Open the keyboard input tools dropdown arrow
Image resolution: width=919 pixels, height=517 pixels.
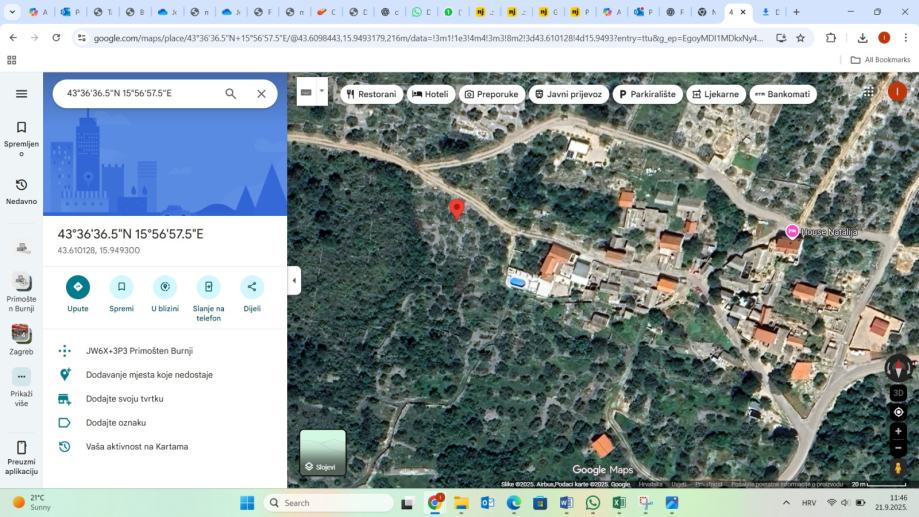pyautogui.click(x=321, y=92)
